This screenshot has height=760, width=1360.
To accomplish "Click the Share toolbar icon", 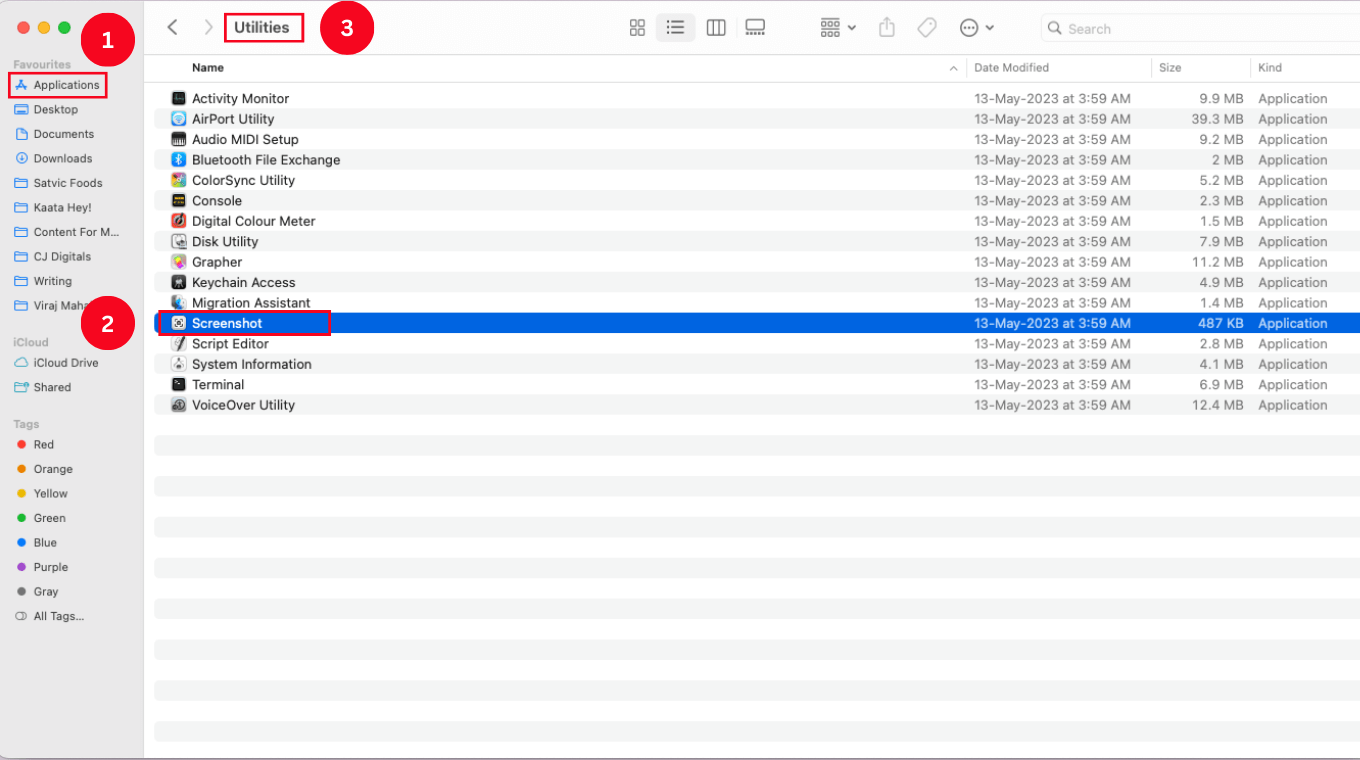I will tap(887, 28).
